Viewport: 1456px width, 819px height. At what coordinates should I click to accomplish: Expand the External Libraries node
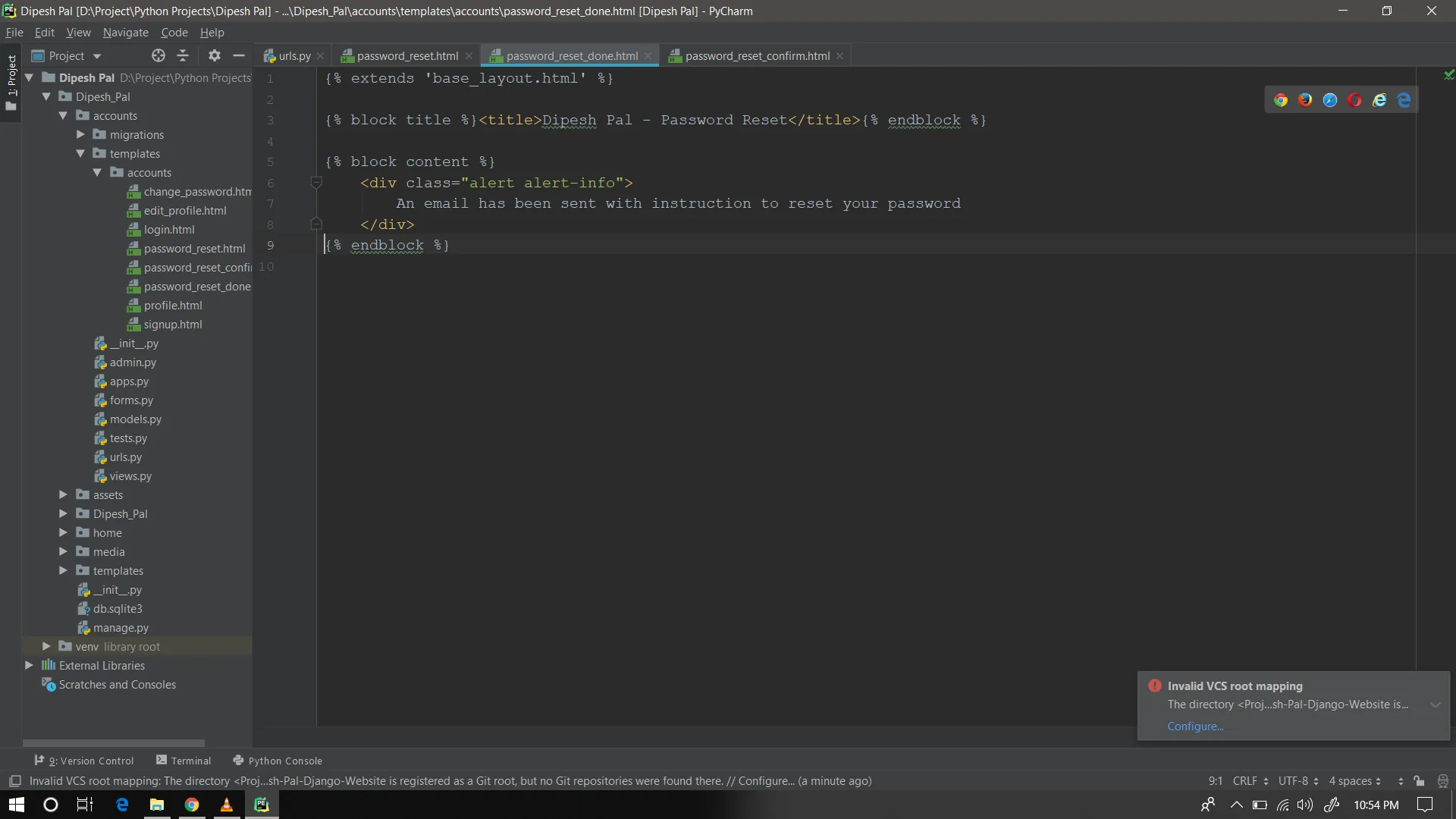(29, 665)
